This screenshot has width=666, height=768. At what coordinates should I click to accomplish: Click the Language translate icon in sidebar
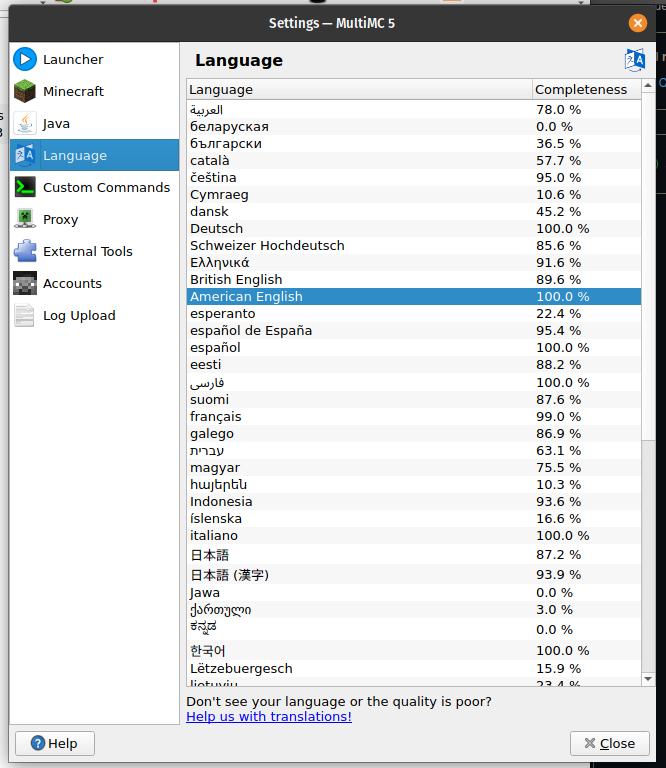click(25, 155)
